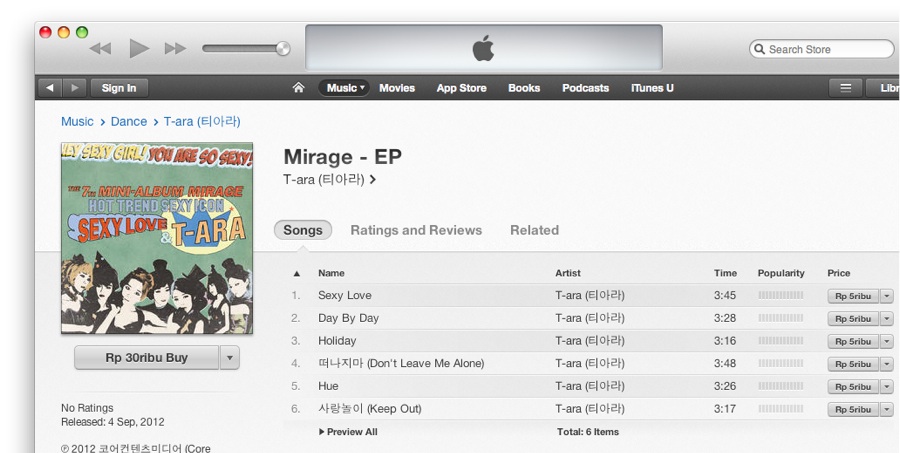
Task: Adjust the volume slider knob
Action: [283, 49]
